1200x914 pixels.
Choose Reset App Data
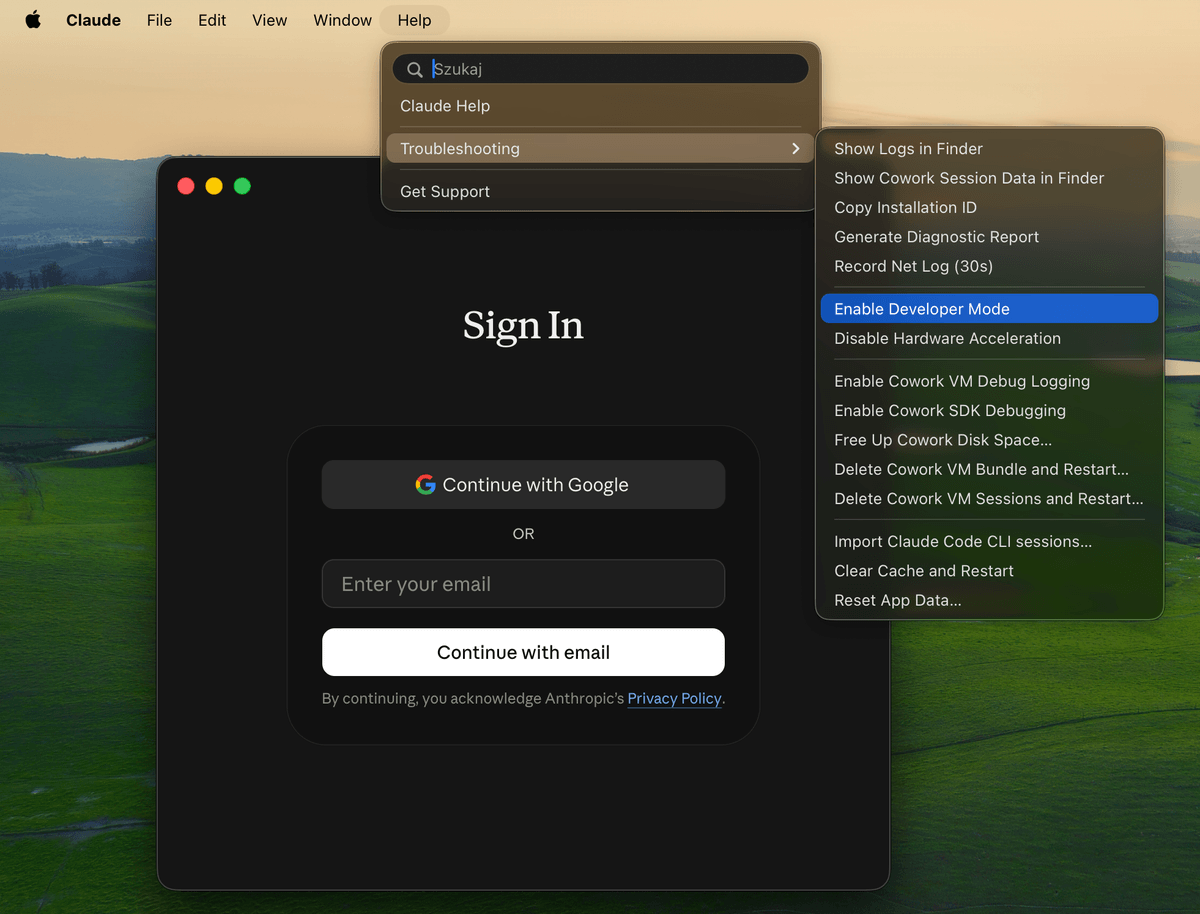(x=989, y=600)
